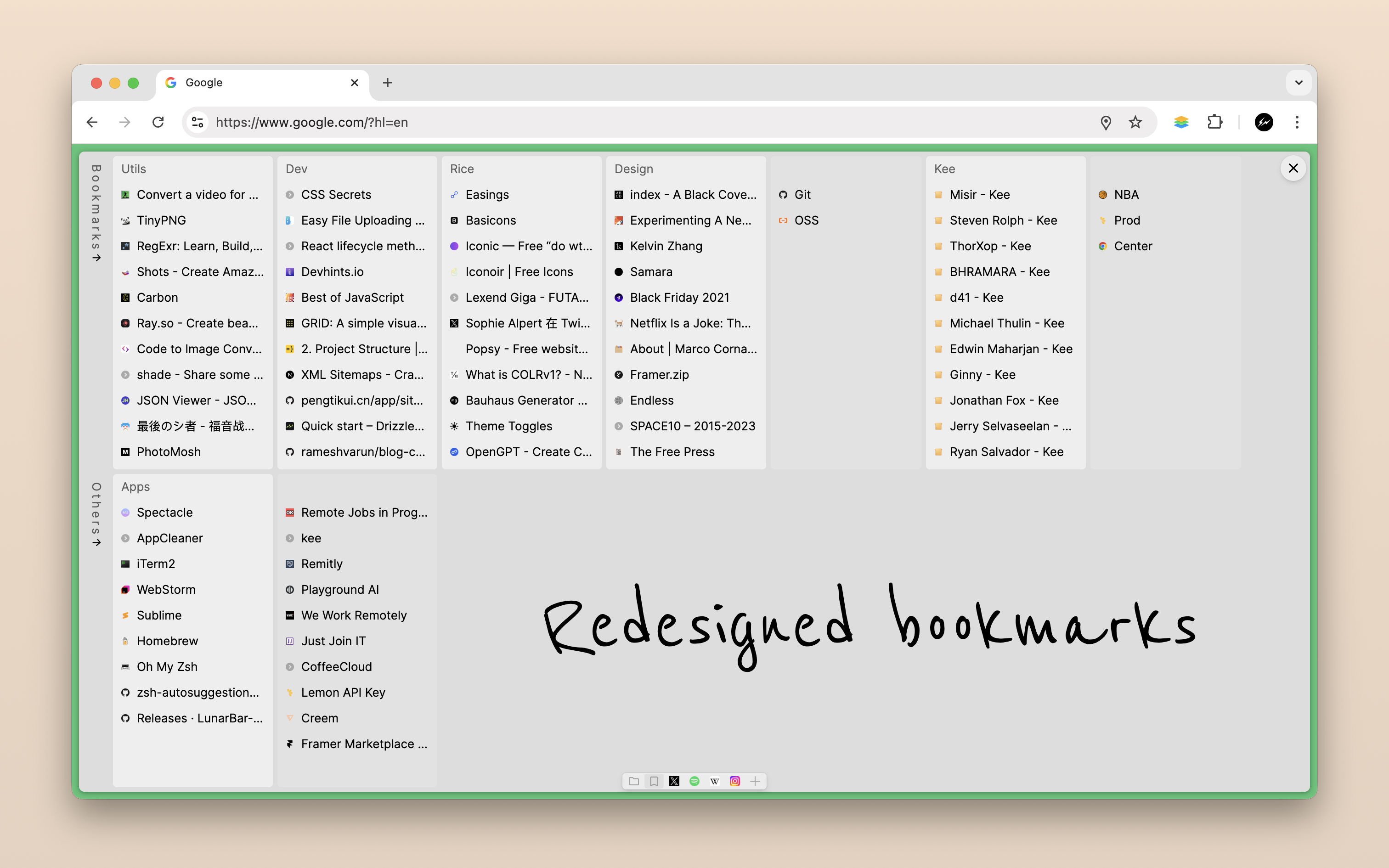Image resolution: width=1389 pixels, height=868 pixels.
Task: Click the browser forward arrow
Action: [124, 122]
